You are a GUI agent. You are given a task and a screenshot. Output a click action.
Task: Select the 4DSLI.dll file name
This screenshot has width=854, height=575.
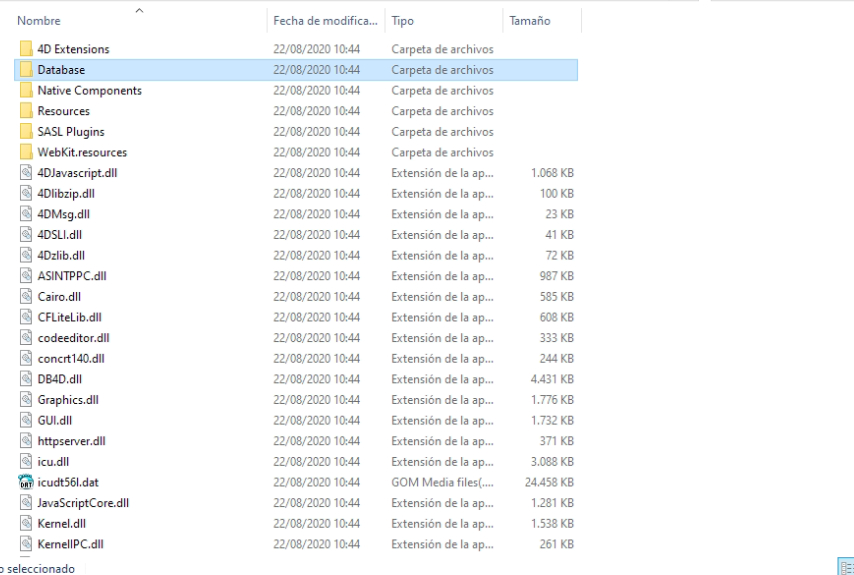pyautogui.click(x=60, y=235)
